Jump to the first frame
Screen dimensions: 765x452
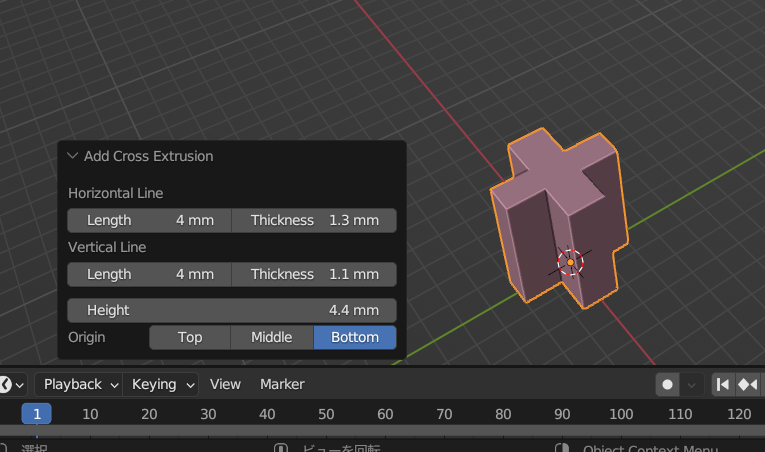click(723, 385)
